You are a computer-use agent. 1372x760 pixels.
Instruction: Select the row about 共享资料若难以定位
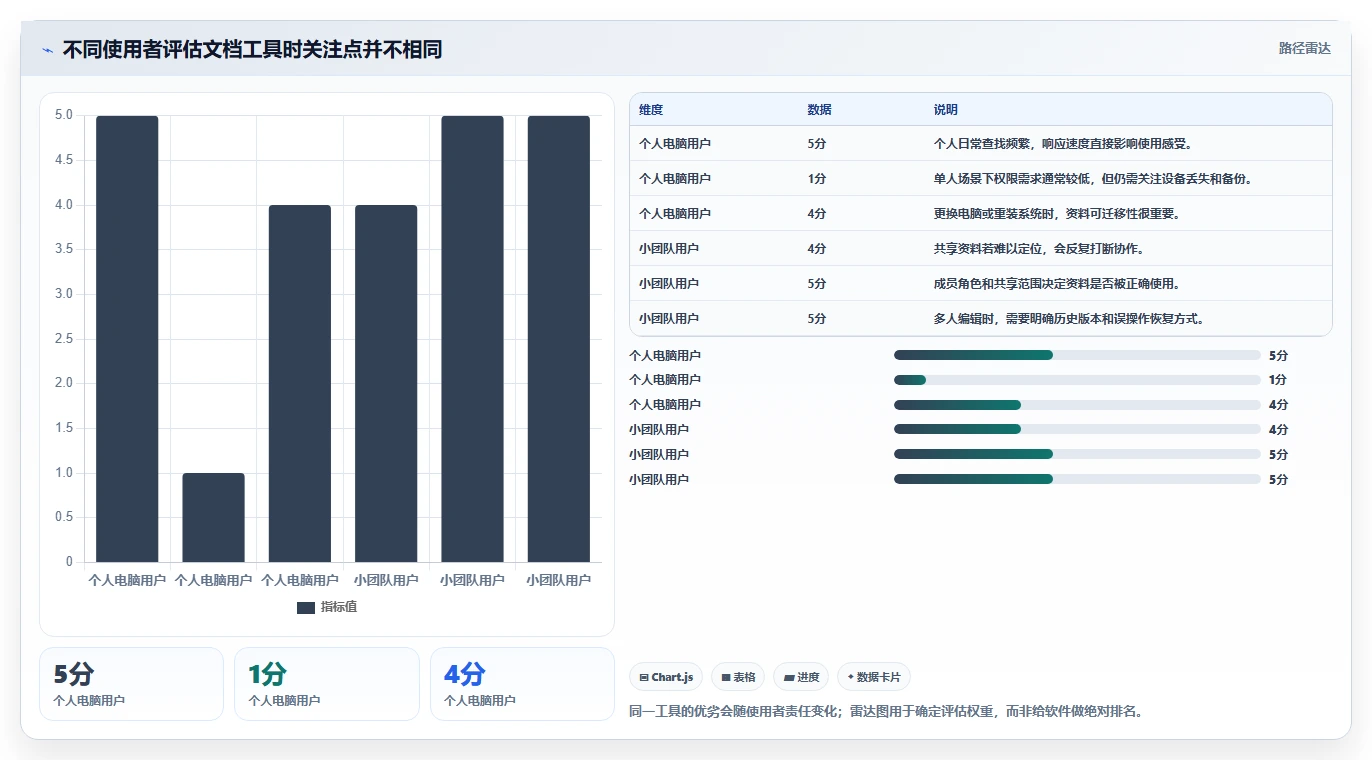pos(981,249)
